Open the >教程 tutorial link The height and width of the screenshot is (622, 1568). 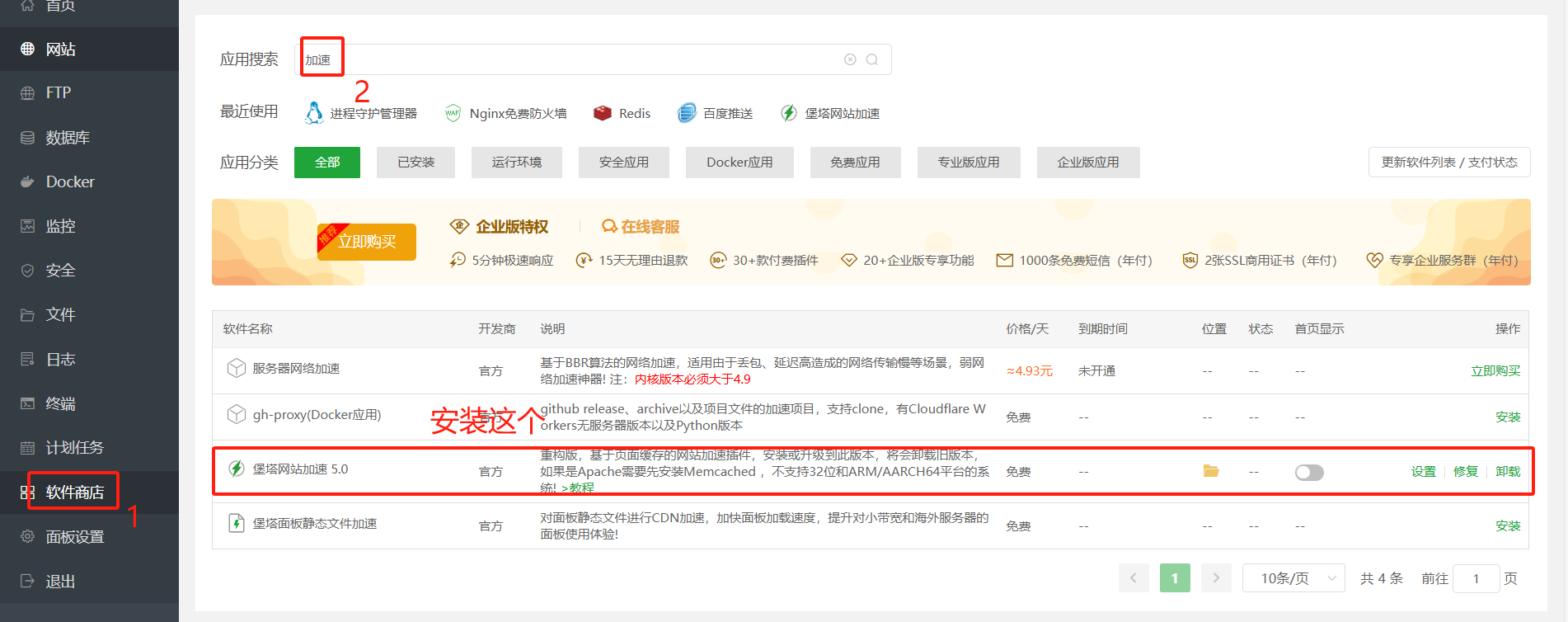[x=577, y=488]
